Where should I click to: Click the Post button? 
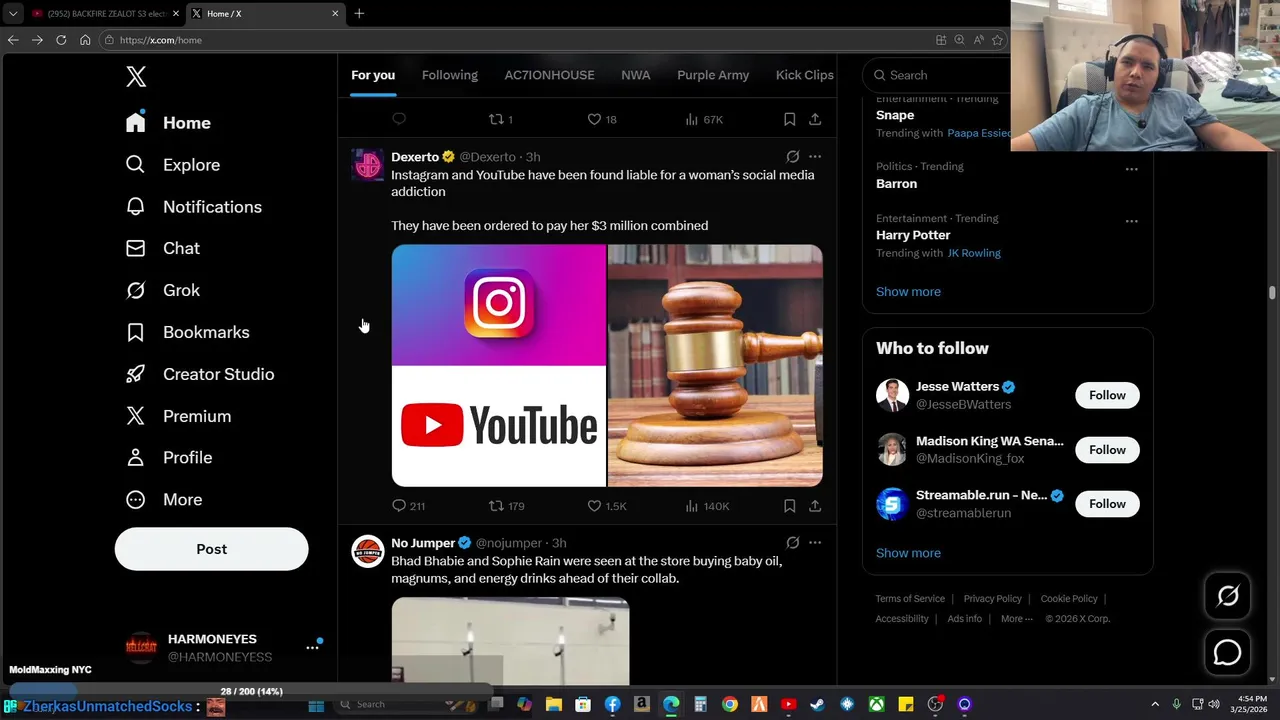tap(211, 549)
